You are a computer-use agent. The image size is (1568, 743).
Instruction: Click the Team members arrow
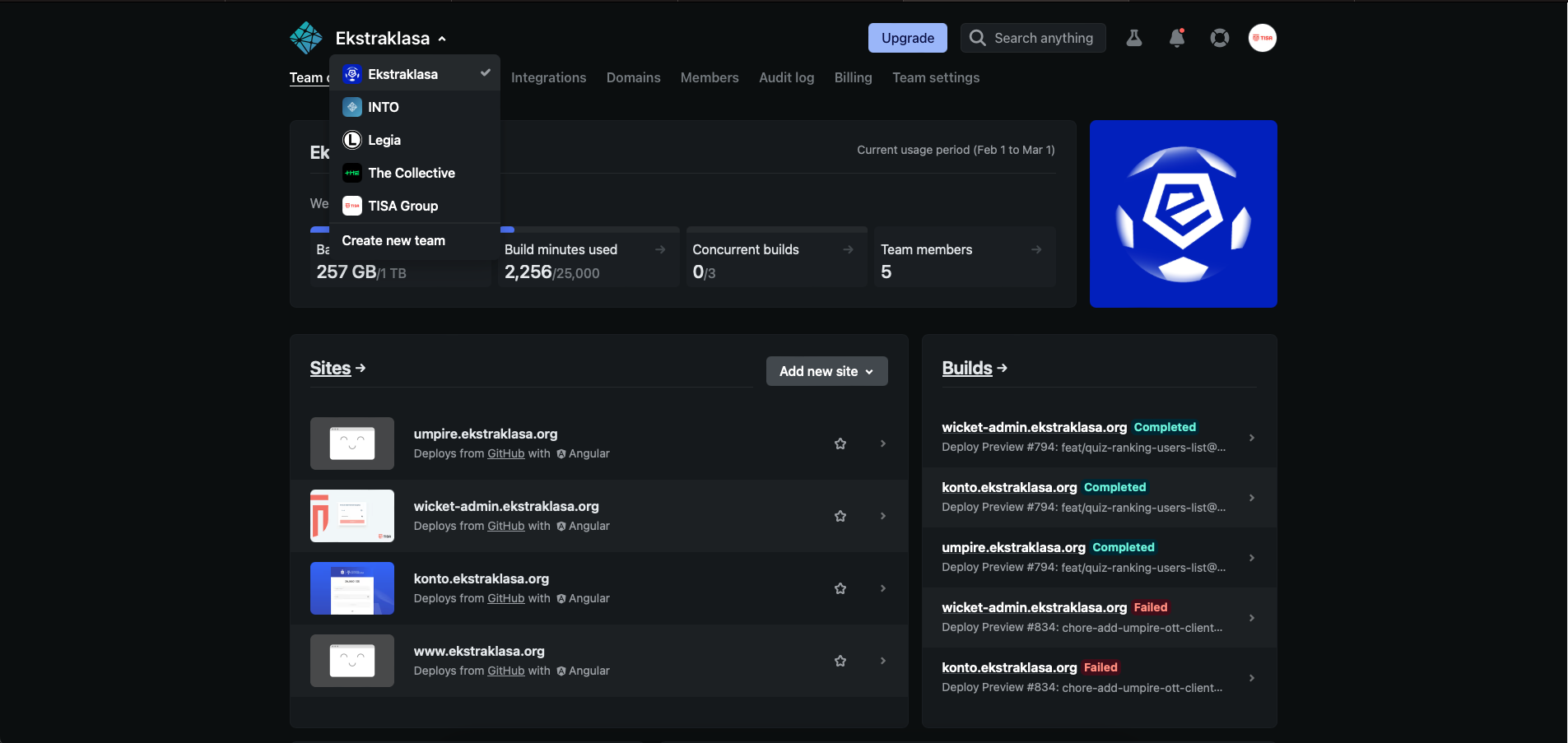tap(1036, 249)
